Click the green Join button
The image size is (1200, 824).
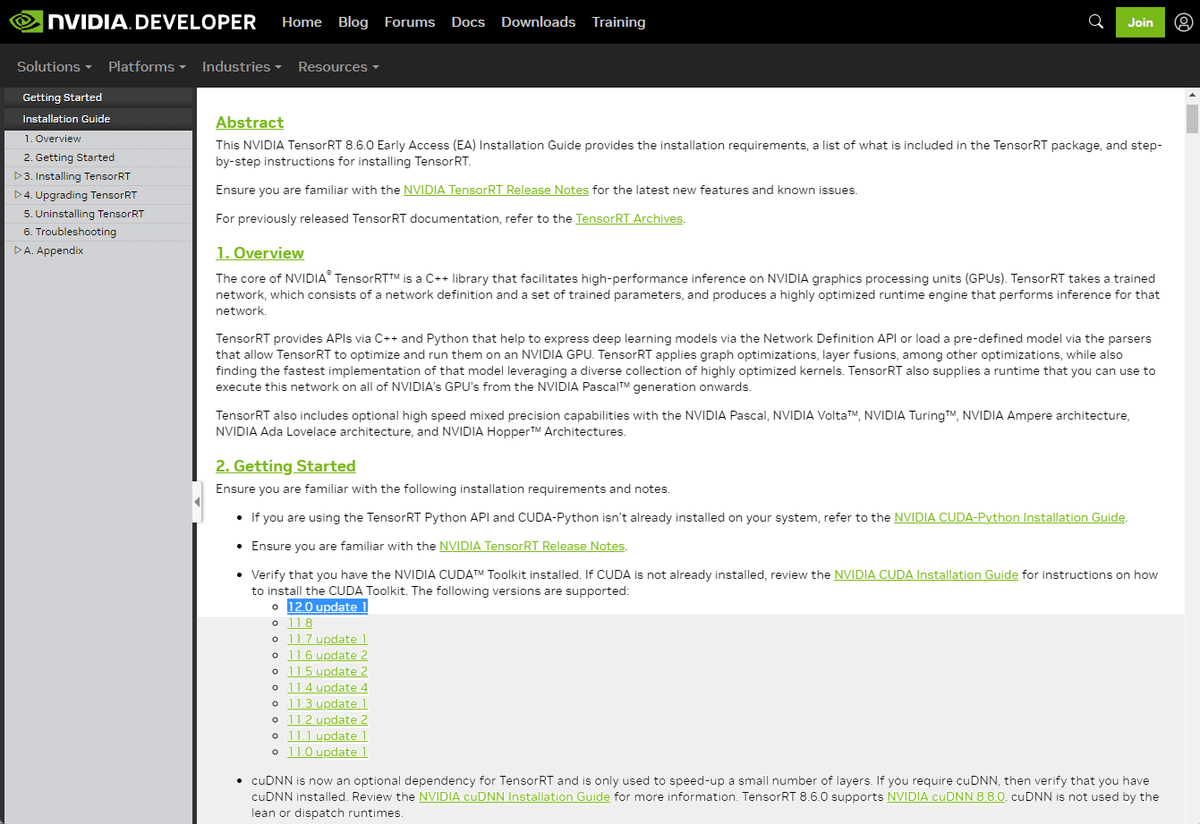click(x=1140, y=22)
